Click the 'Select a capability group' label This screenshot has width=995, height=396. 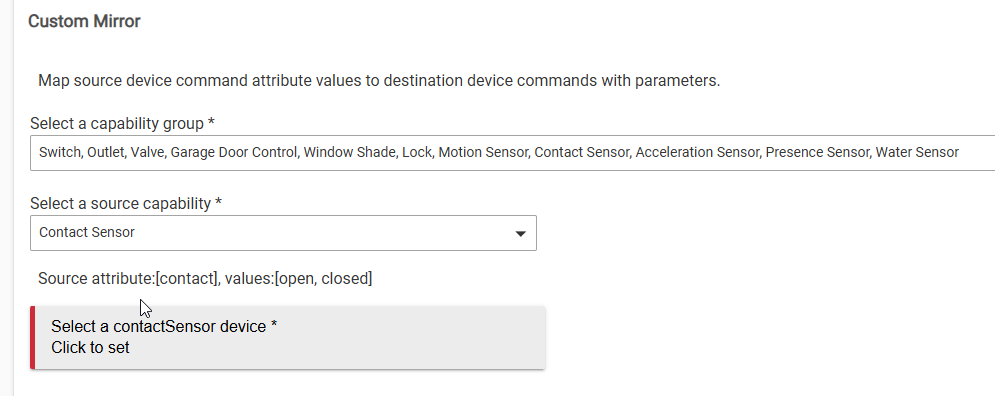point(122,123)
